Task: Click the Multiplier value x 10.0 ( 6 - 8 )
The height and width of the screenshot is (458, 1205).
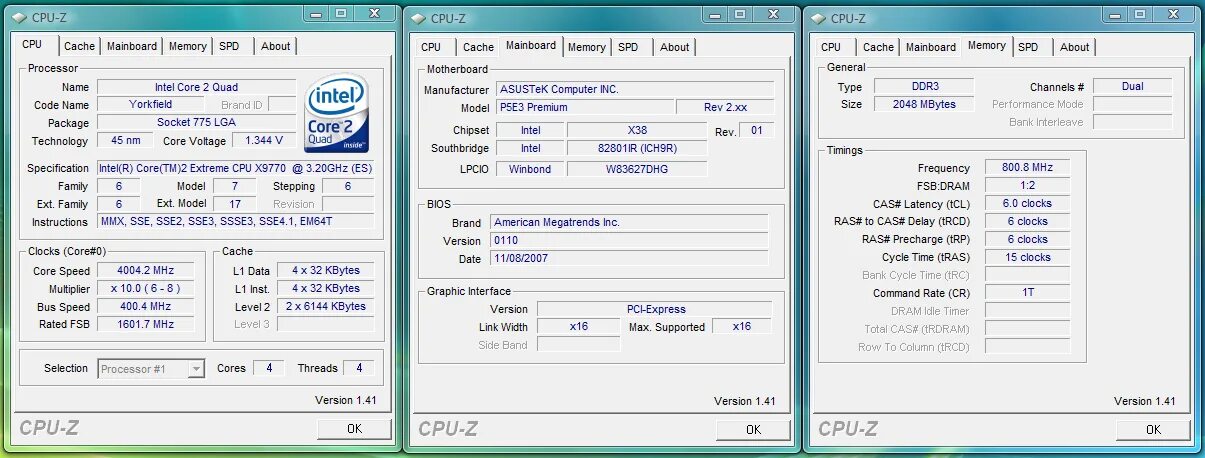Action: (x=146, y=289)
